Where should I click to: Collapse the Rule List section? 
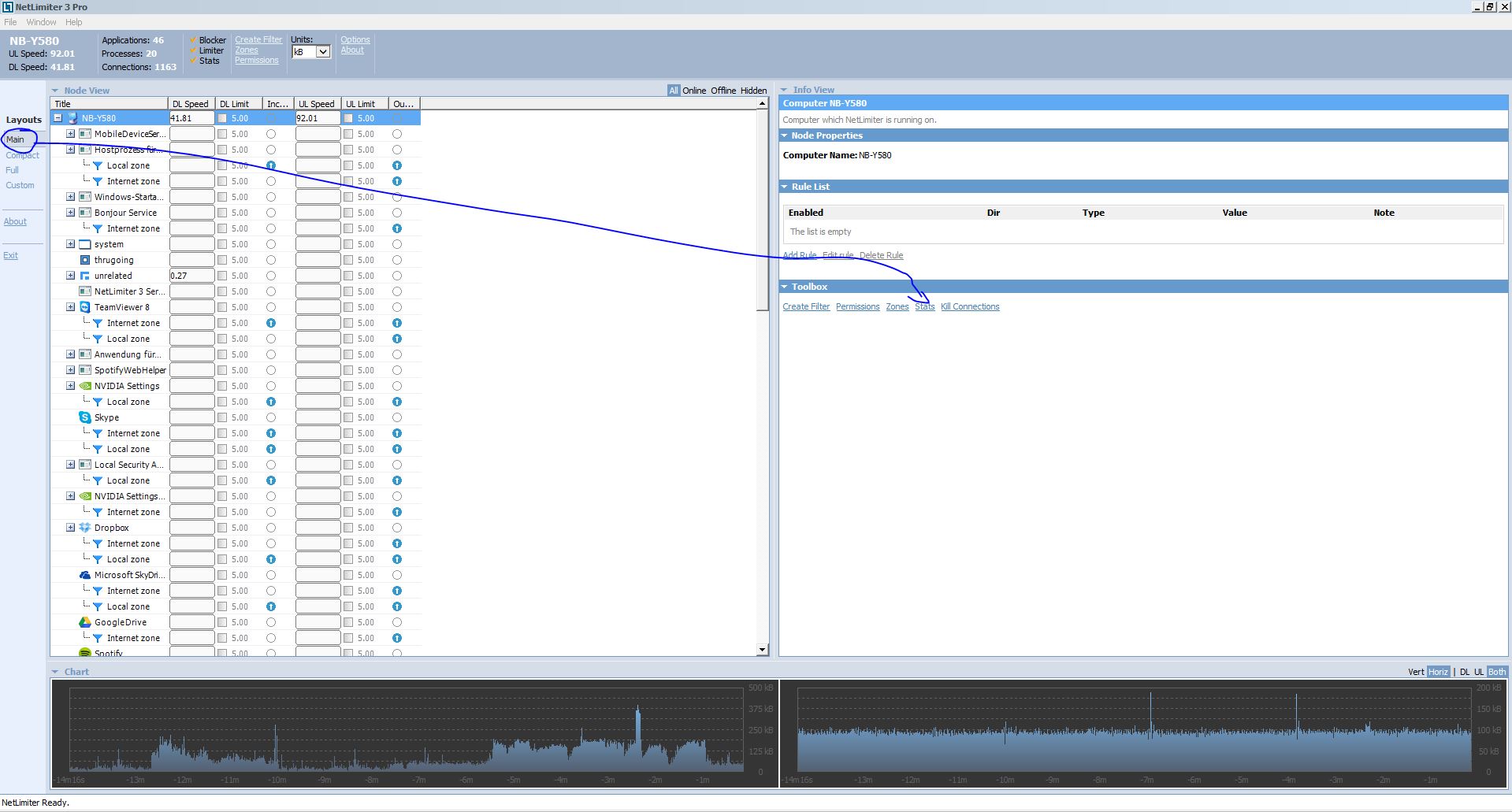click(785, 187)
